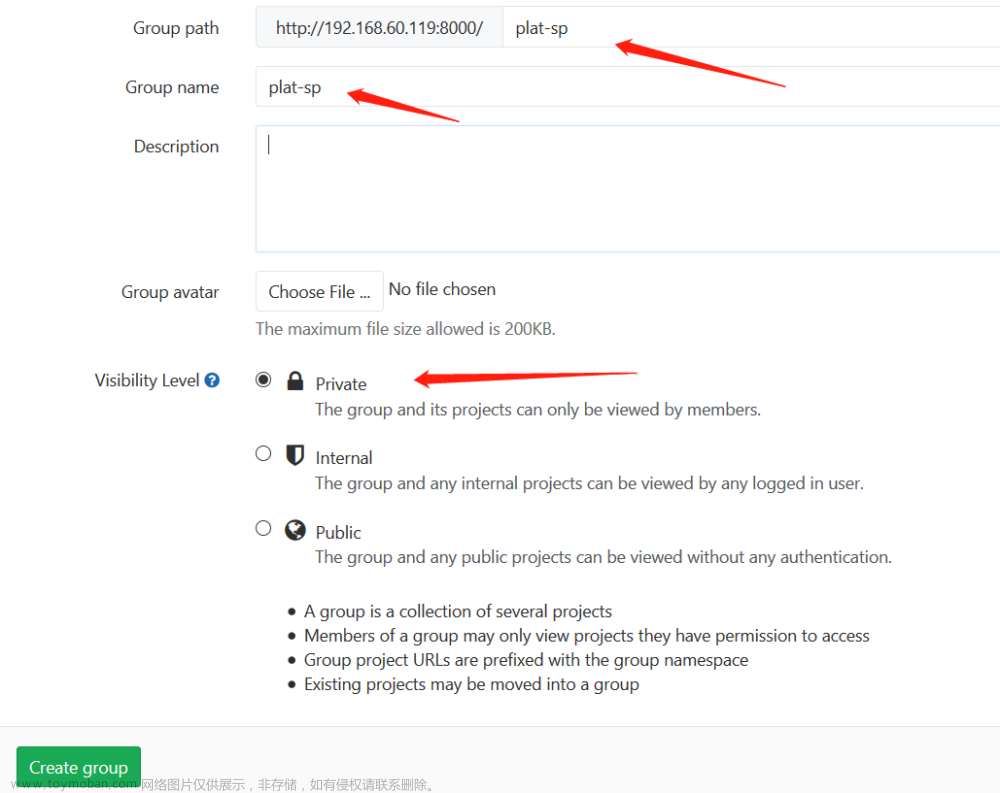Click the Visibility Level help question icon

(x=212, y=380)
